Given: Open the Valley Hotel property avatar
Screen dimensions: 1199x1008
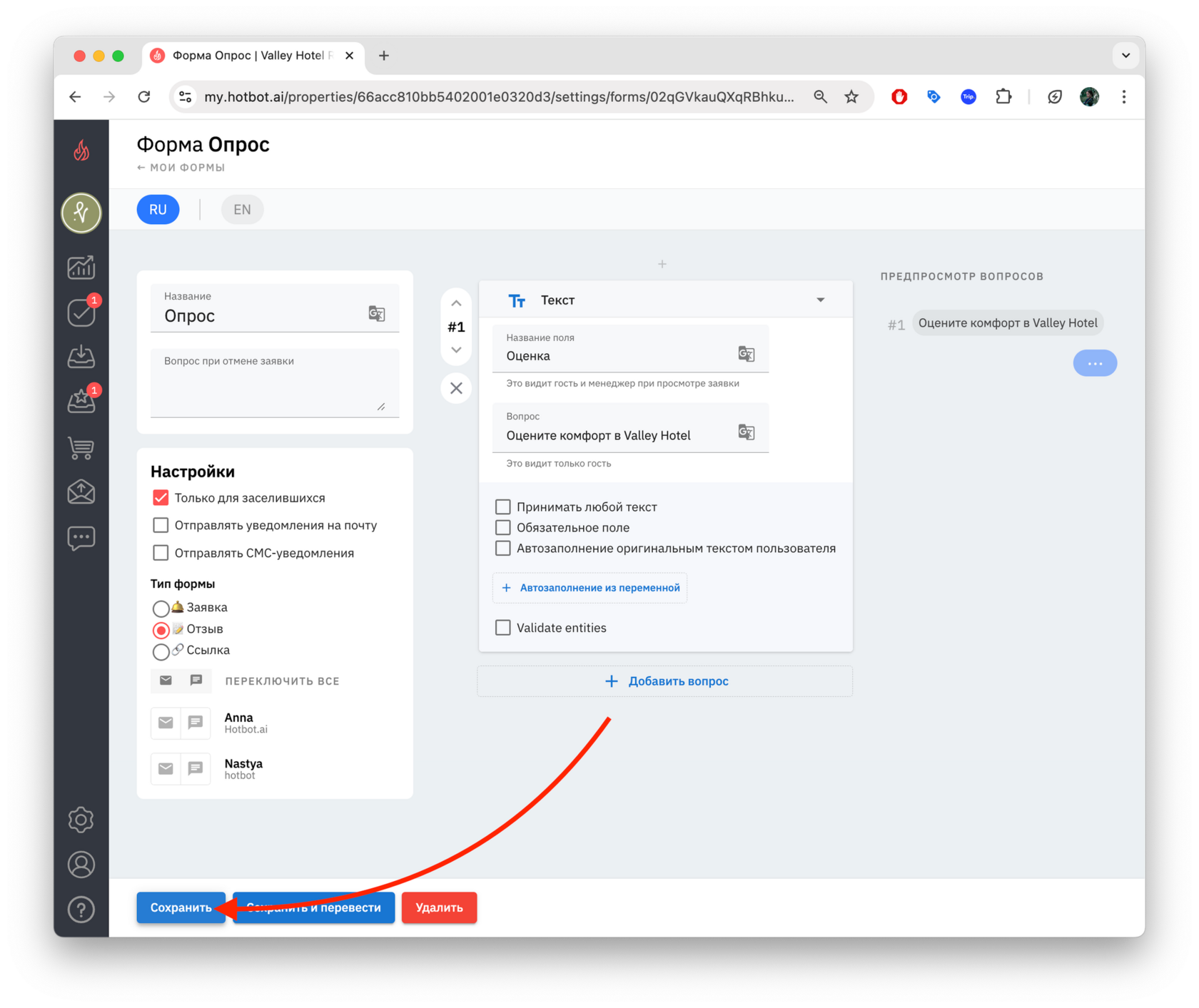Looking at the screenshot, I should (81, 212).
